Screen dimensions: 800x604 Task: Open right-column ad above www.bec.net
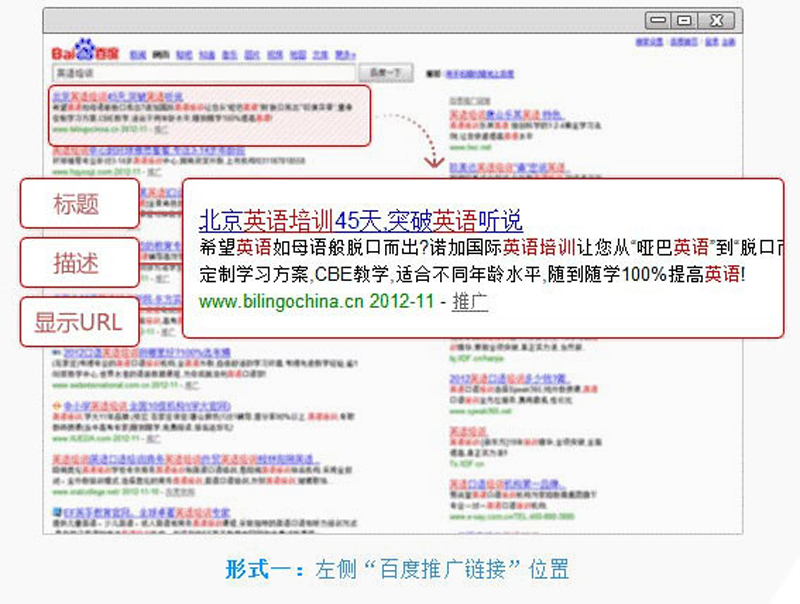point(506,115)
